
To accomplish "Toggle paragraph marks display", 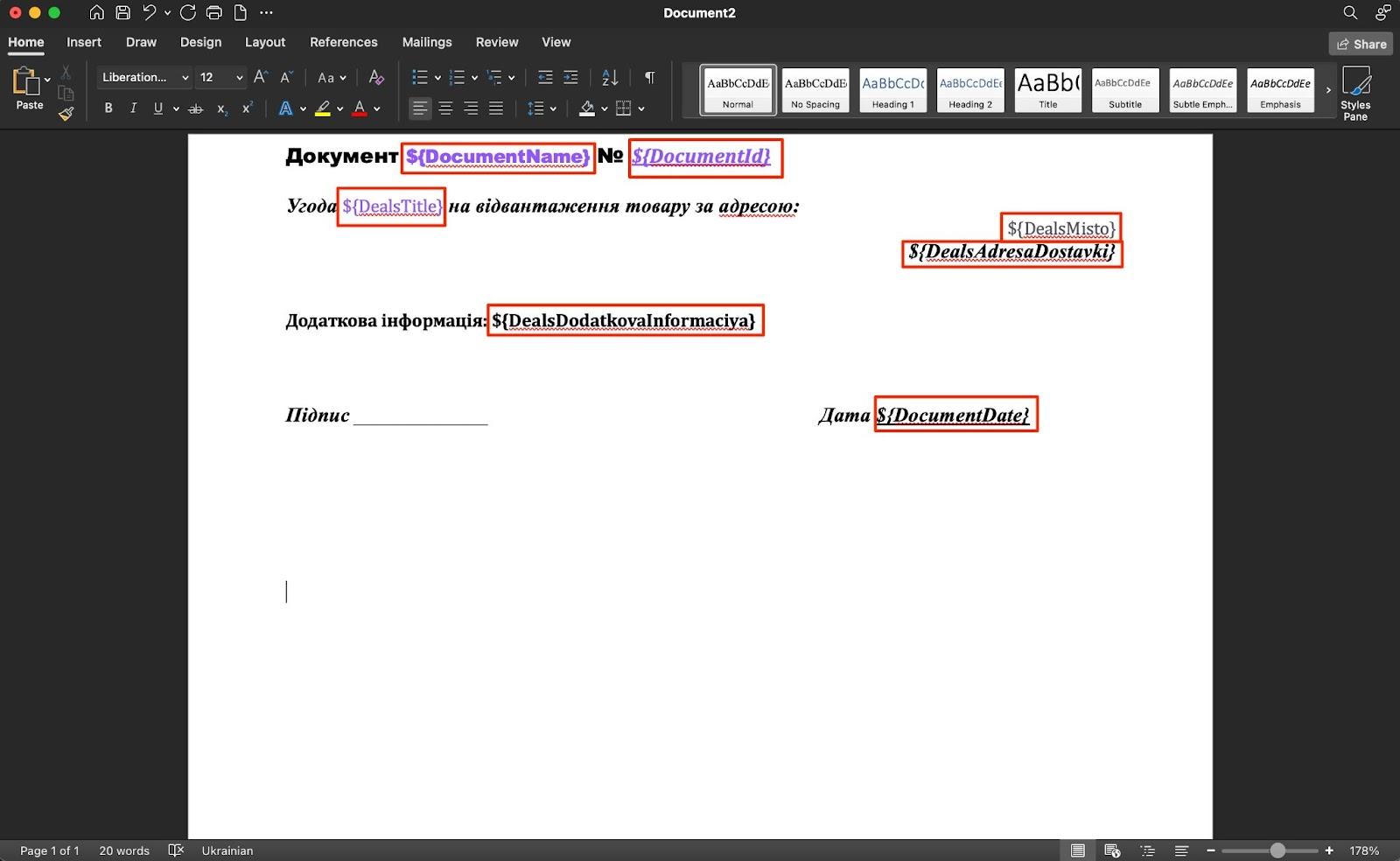I will 649,77.
